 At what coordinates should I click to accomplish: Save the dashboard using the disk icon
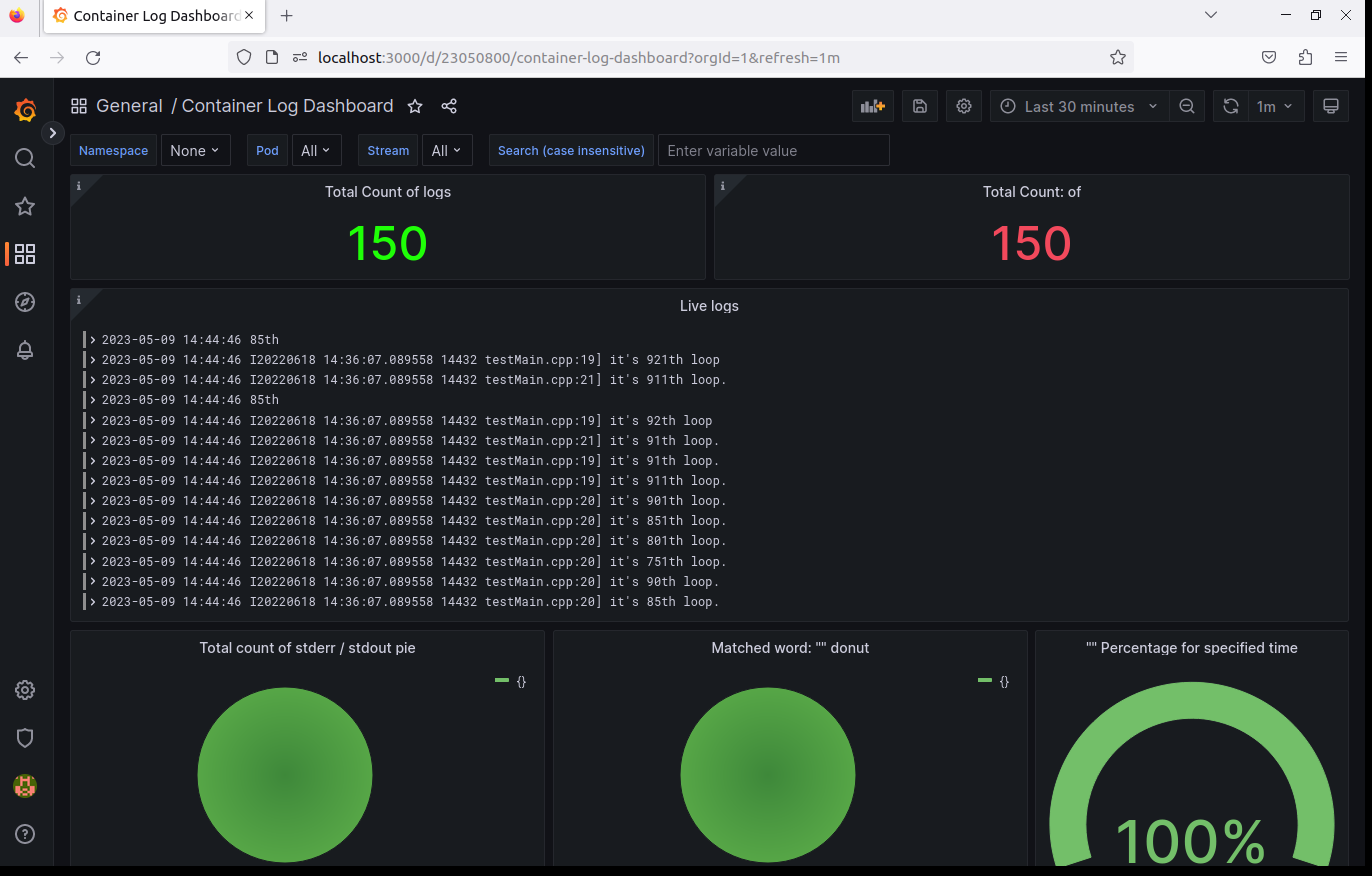(x=920, y=106)
